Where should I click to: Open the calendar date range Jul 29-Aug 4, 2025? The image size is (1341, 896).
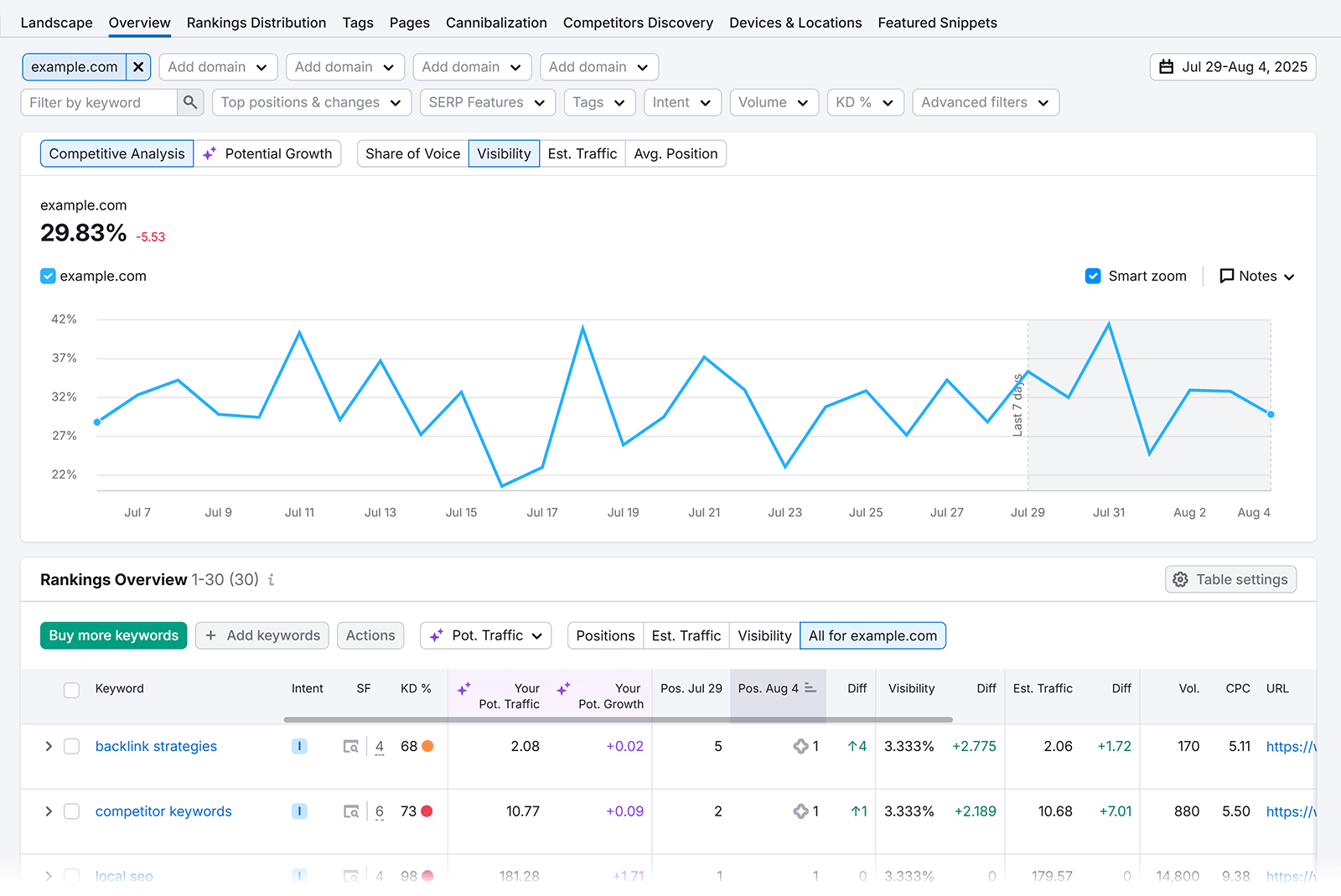pyautogui.click(x=1233, y=67)
